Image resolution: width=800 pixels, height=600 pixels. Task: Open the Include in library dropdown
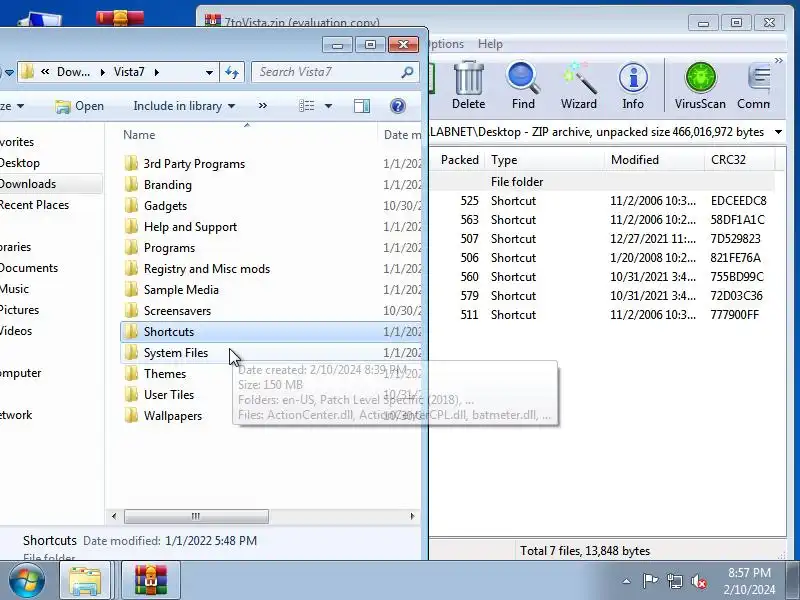click(x=184, y=106)
